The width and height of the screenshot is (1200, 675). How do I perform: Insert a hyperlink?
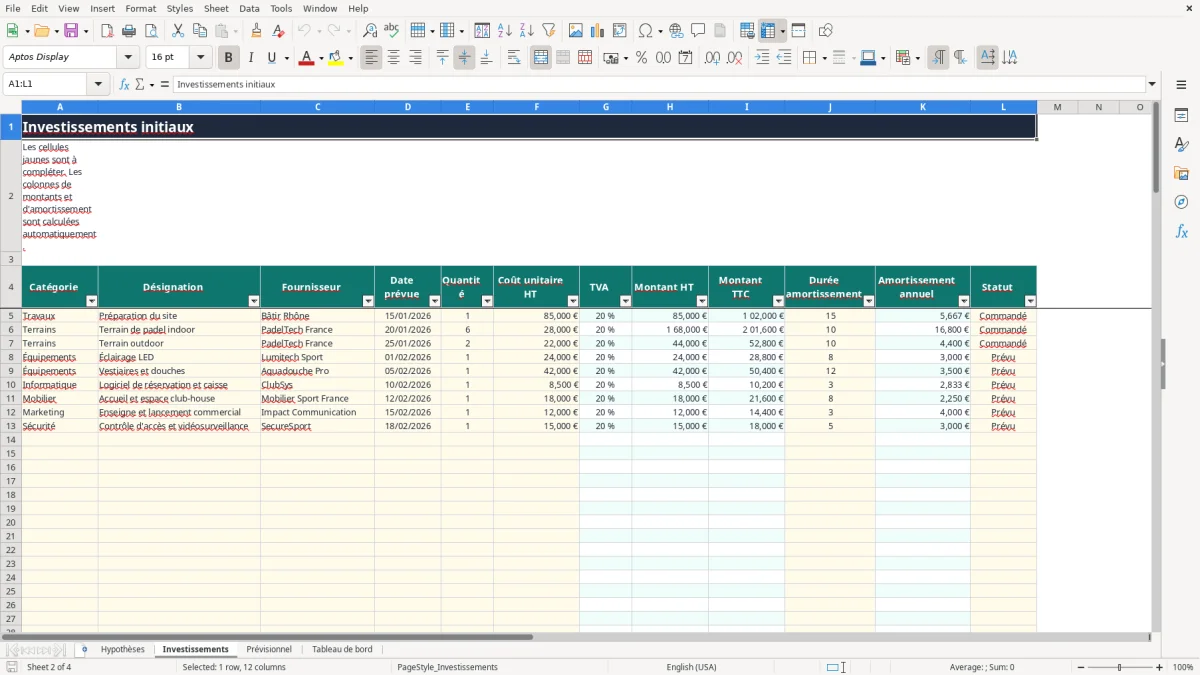tap(676, 31)
